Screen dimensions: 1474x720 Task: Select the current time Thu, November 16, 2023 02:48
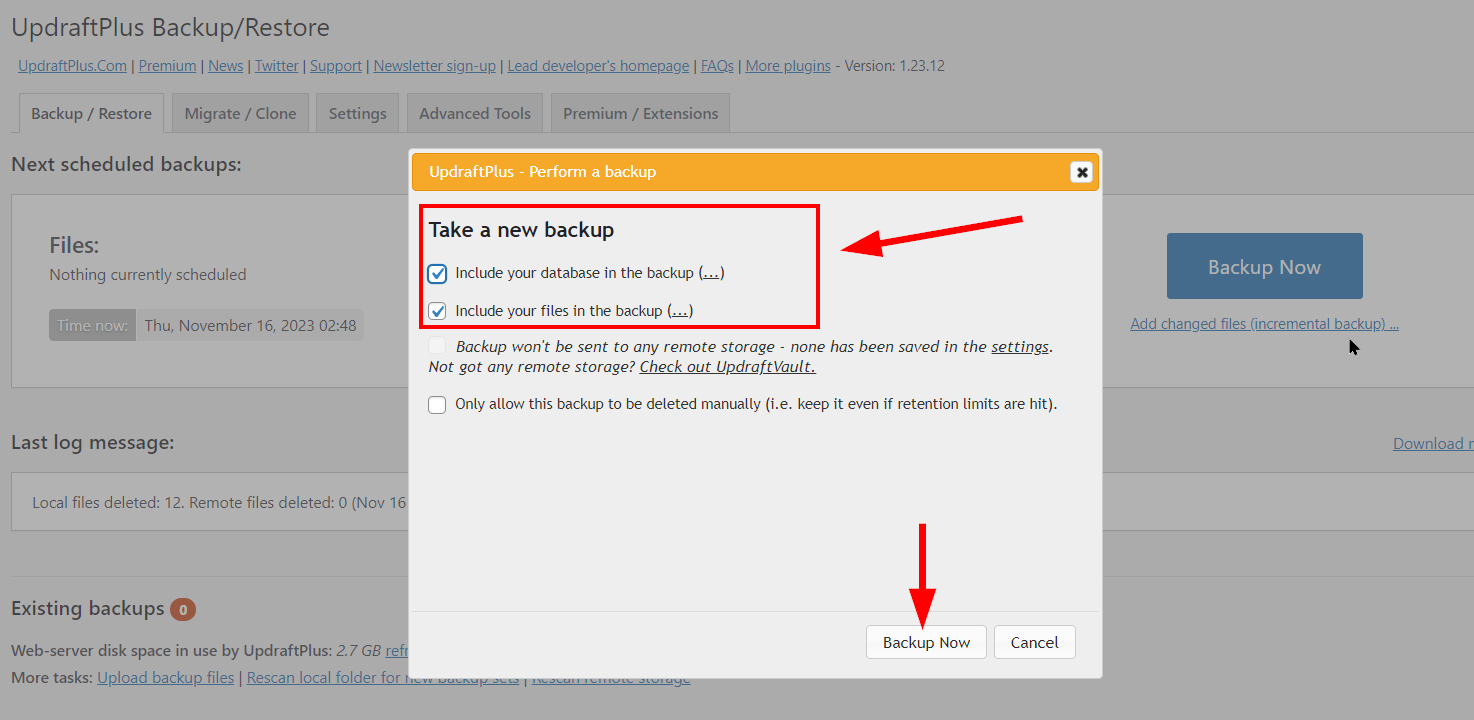coord(250,326)
